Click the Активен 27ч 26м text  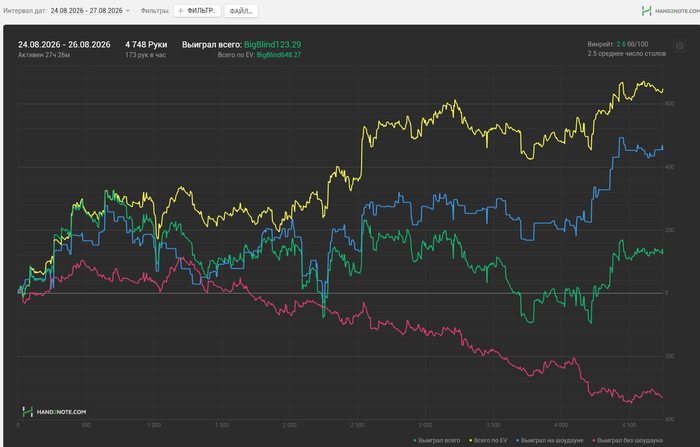click(44, 55)
